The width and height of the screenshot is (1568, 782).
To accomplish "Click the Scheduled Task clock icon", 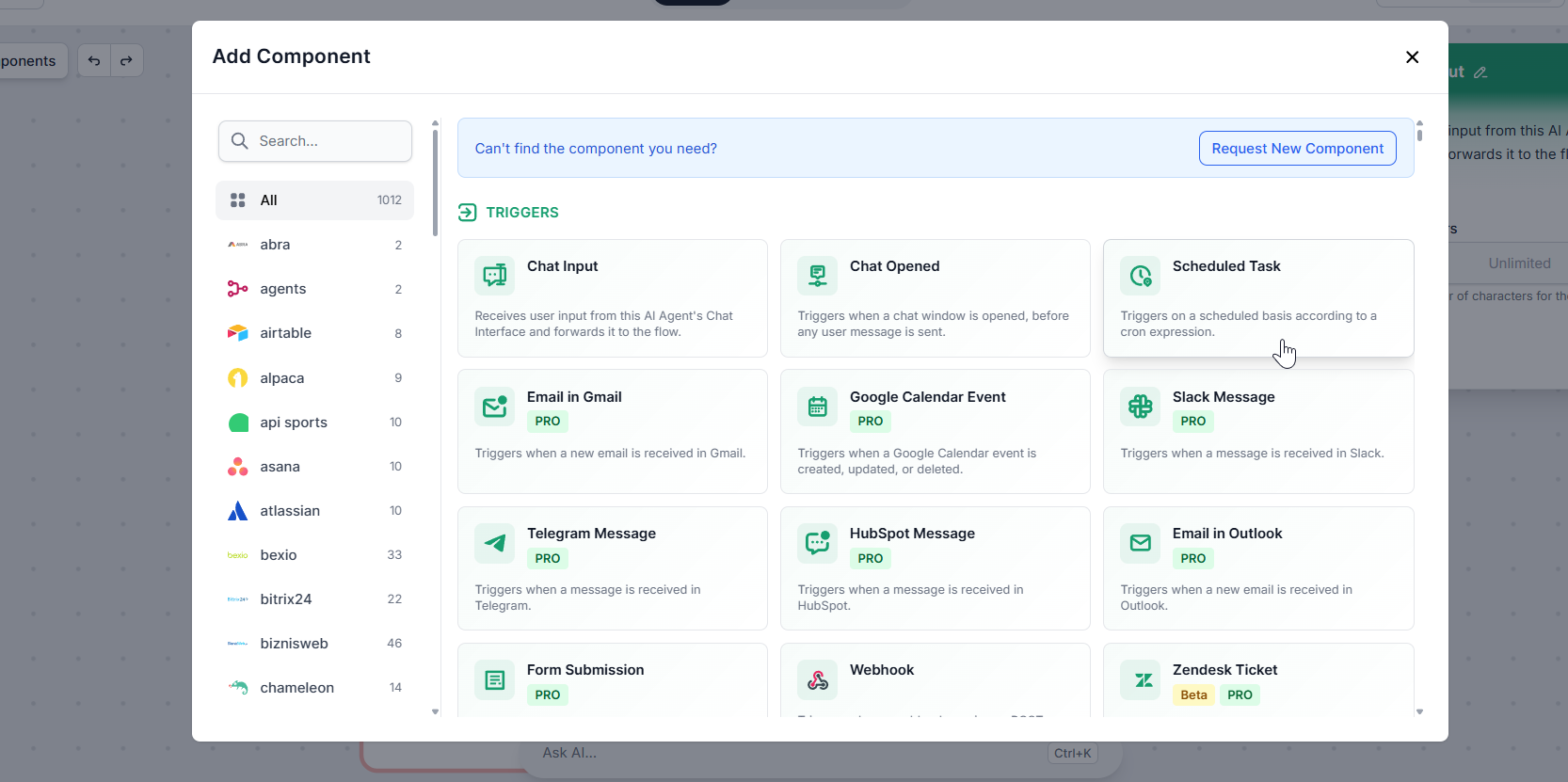I will pyautogui.click(x=1141, y=276).
